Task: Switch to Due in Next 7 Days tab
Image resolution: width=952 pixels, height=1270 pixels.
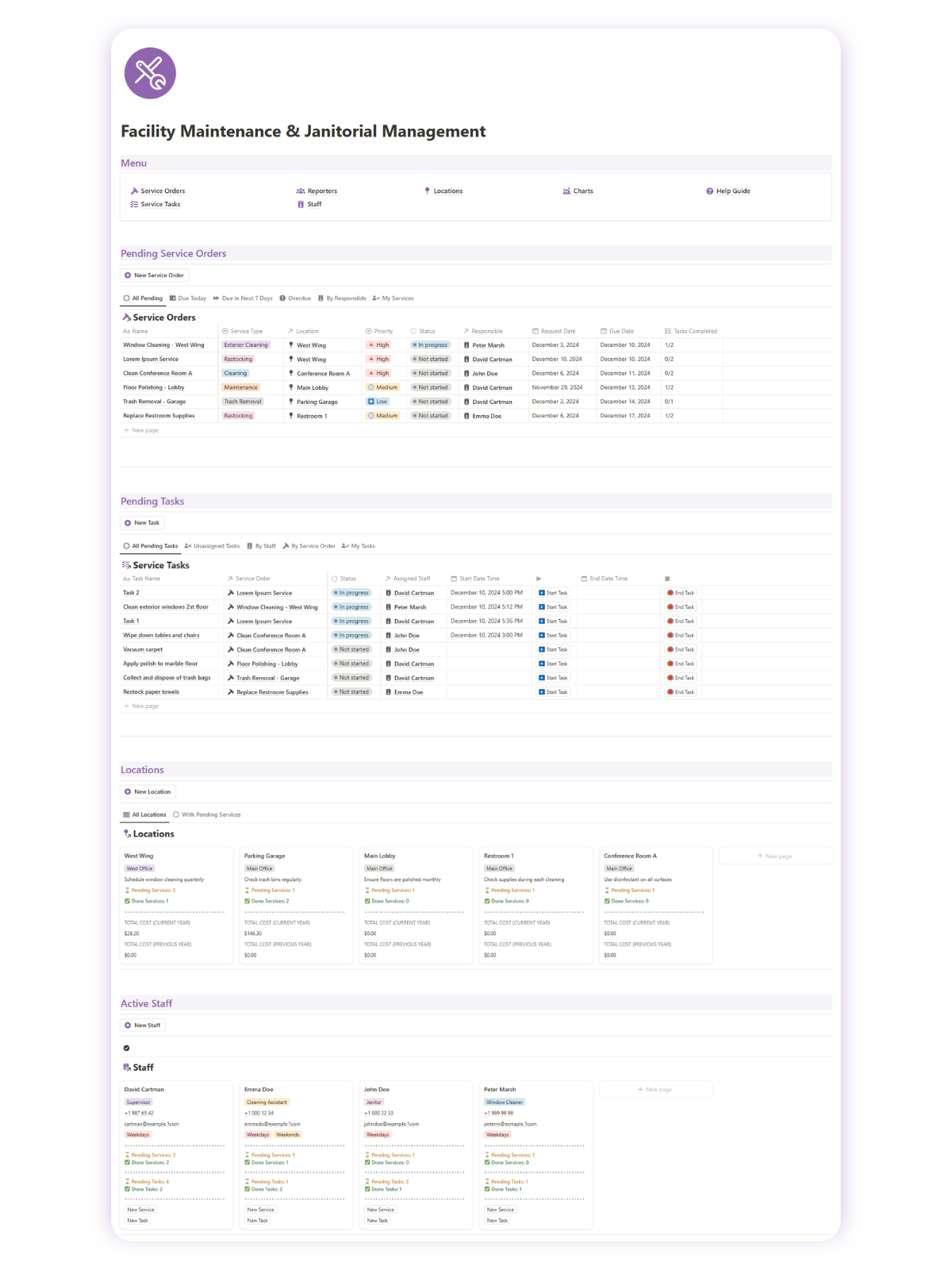Action: (243, 298)
